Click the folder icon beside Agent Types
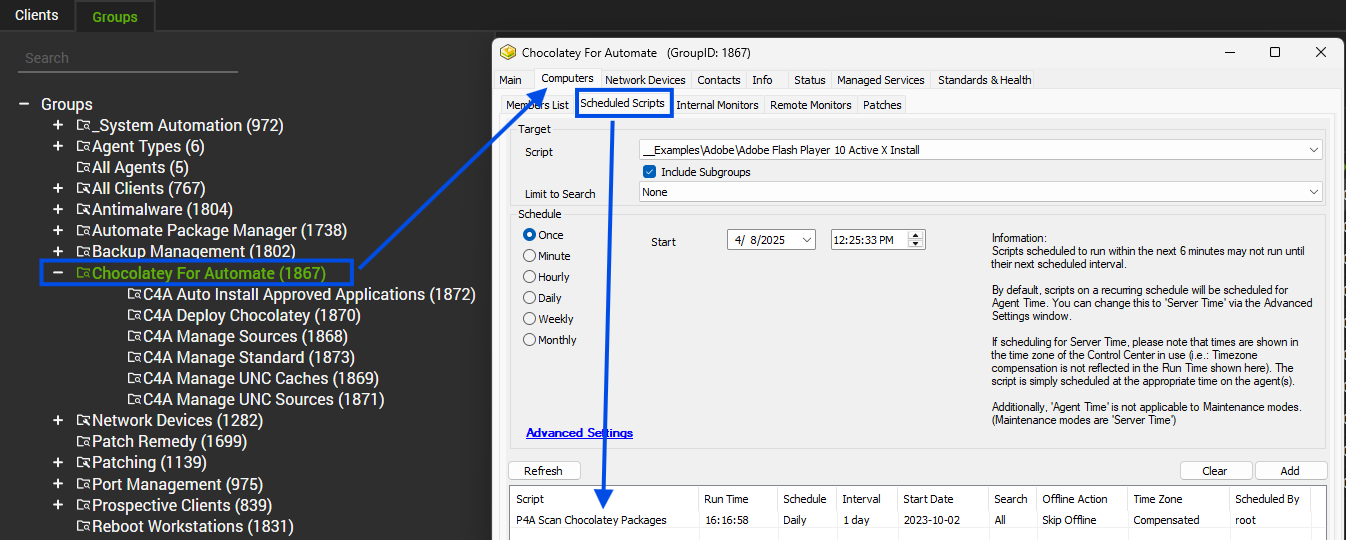The image size is (1346, 540). pyautogui.click(x=84, y=147)
